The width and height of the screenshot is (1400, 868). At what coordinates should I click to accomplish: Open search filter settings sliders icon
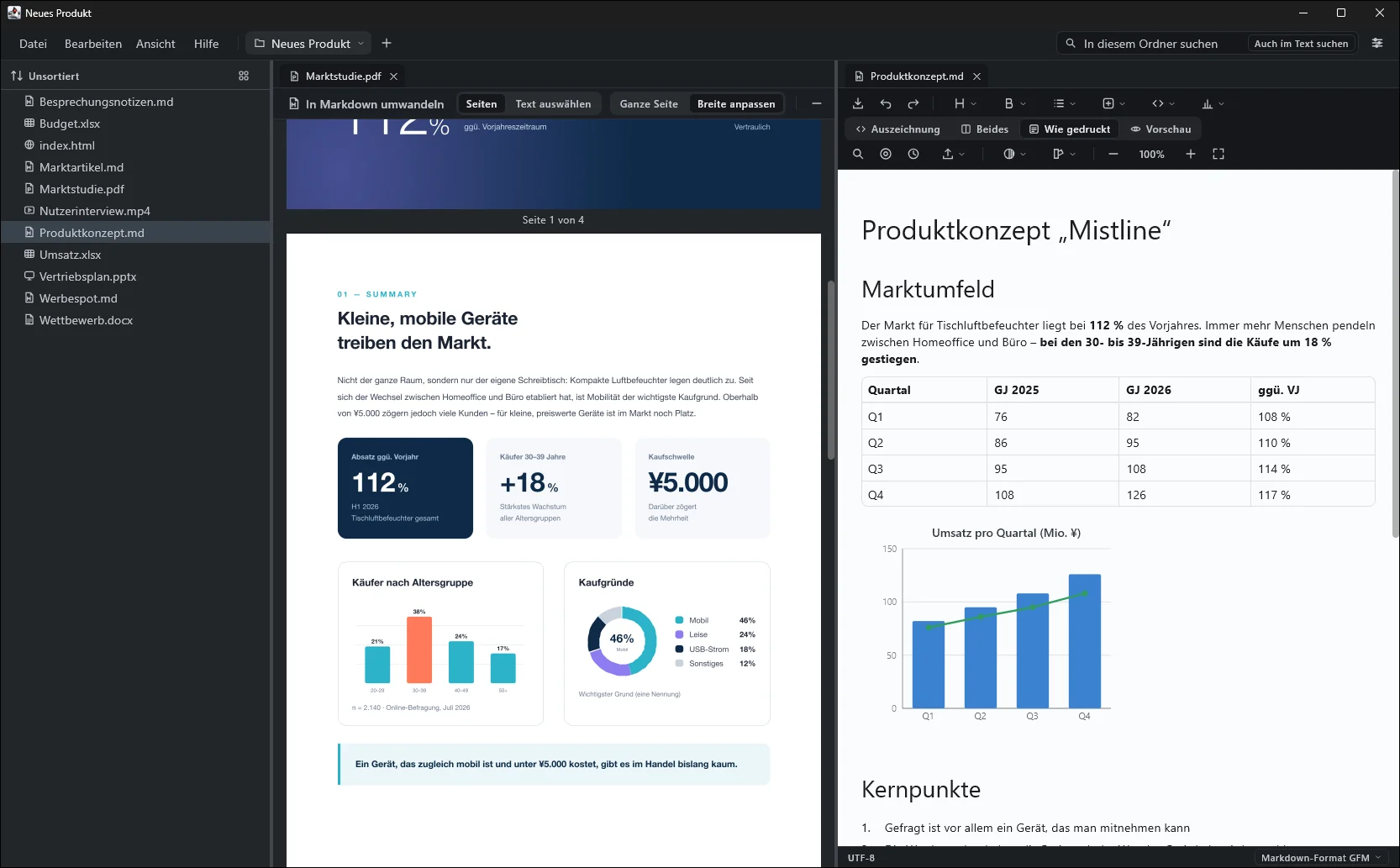pyautogui.click(x=1377, y=43)
